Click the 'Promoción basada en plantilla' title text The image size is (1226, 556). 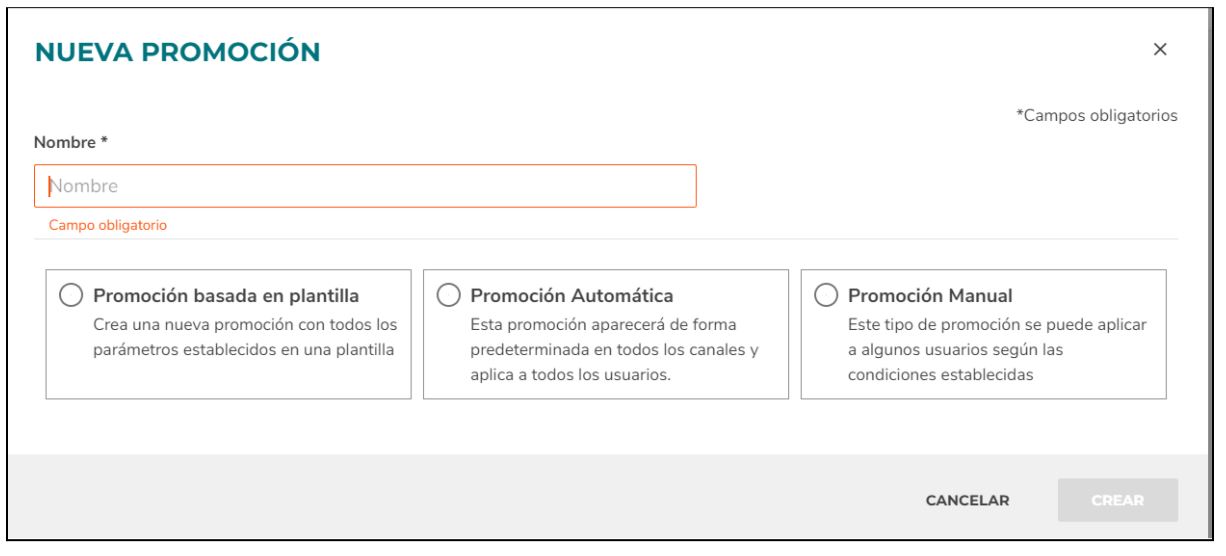click(x=226, y=296)
